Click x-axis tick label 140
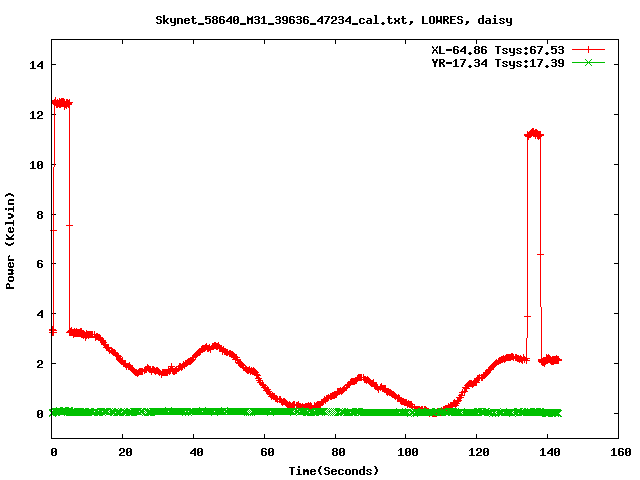Screen dimensions: 640x480 550,452
